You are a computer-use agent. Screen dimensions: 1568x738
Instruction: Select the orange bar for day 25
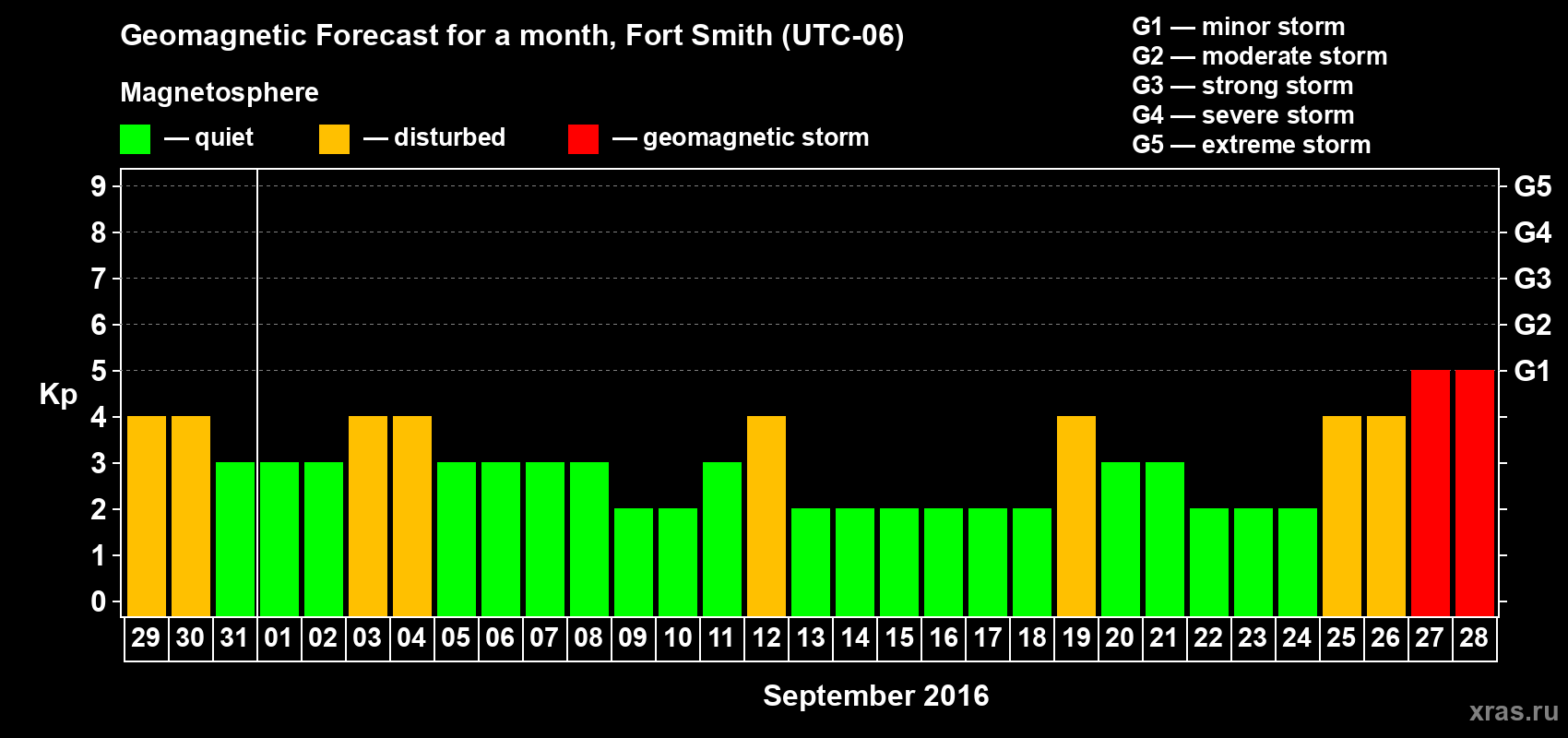click(1342, 516)
